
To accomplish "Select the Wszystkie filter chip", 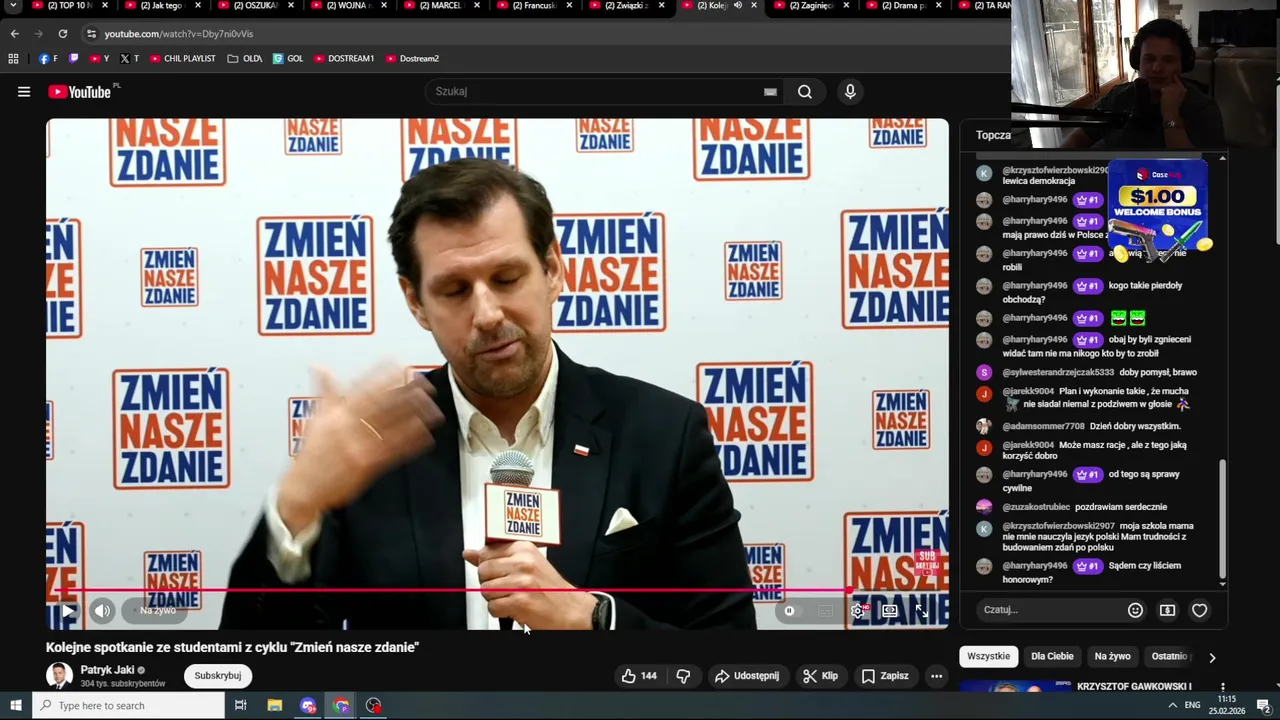I will (x=989, y=656).
